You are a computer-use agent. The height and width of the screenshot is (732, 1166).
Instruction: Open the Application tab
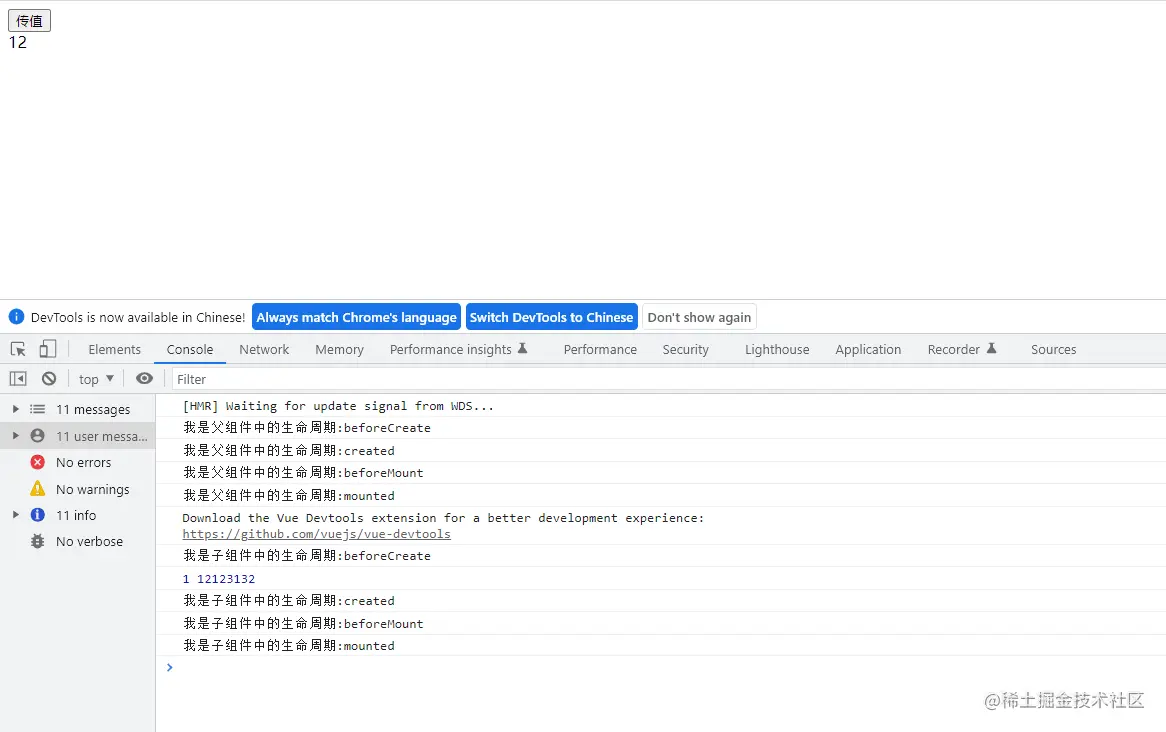pyautogui.click(x=868, y=349)
